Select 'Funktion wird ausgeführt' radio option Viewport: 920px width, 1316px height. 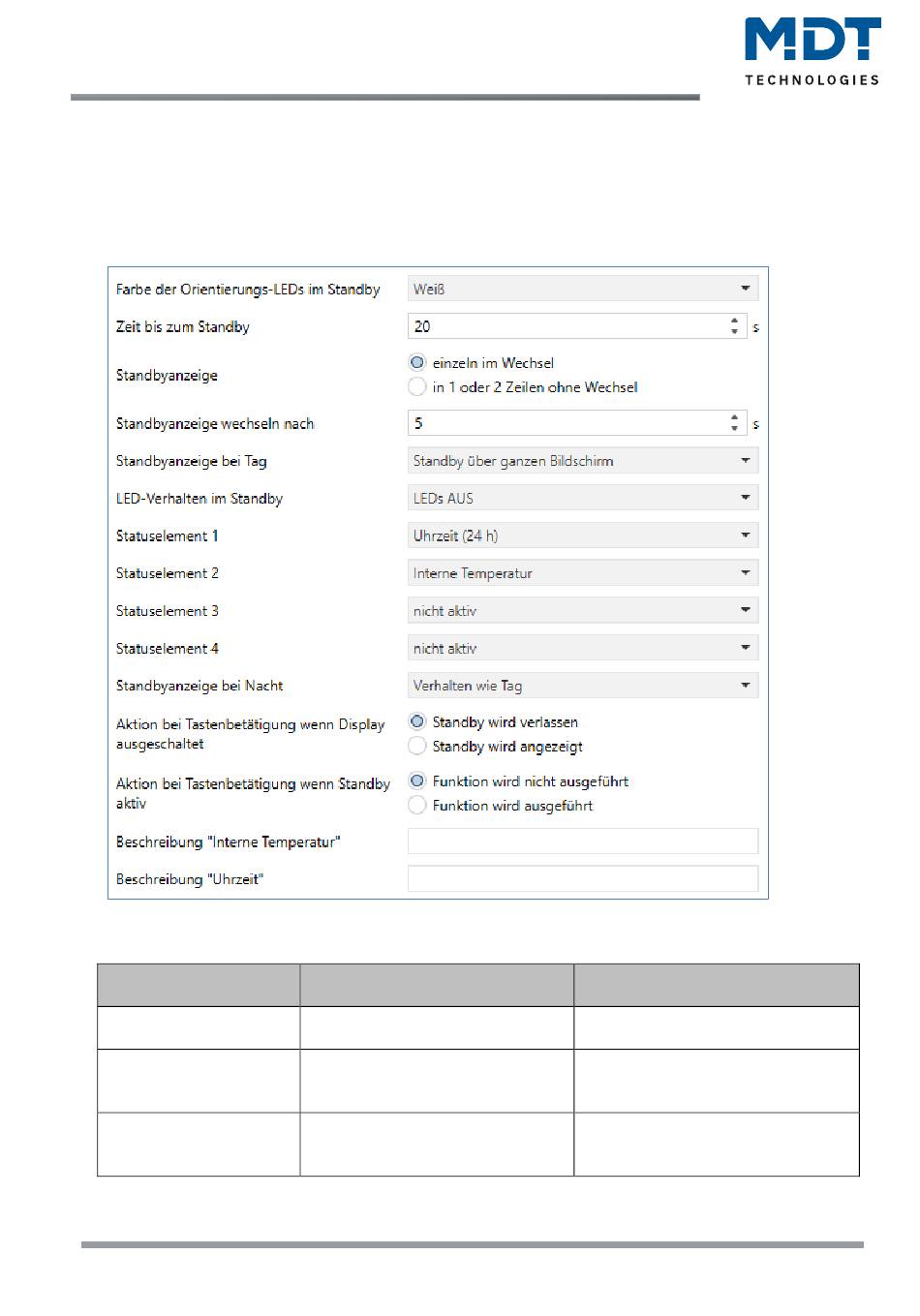point(417,805)
